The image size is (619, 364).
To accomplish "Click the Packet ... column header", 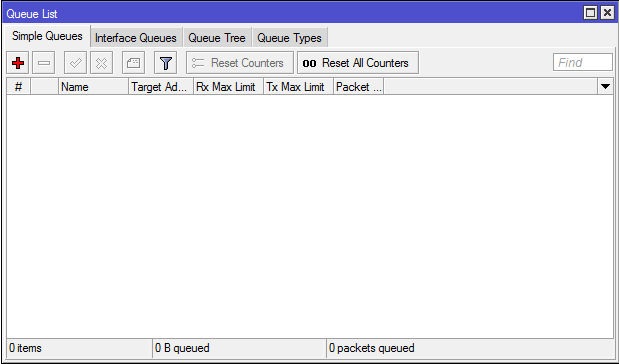I will (x=358, y=86).
